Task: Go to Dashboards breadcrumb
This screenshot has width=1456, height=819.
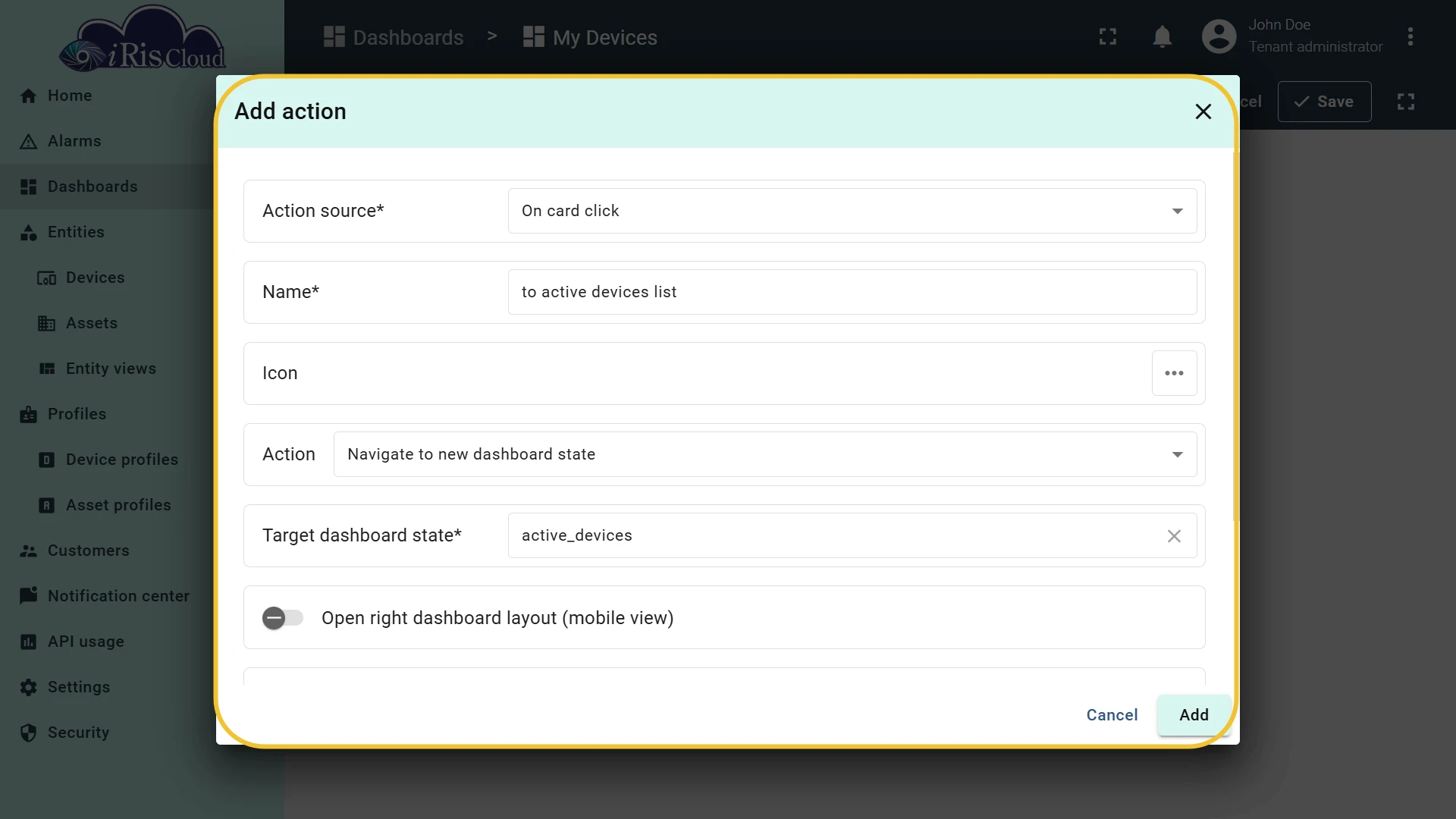Action: 394,37
